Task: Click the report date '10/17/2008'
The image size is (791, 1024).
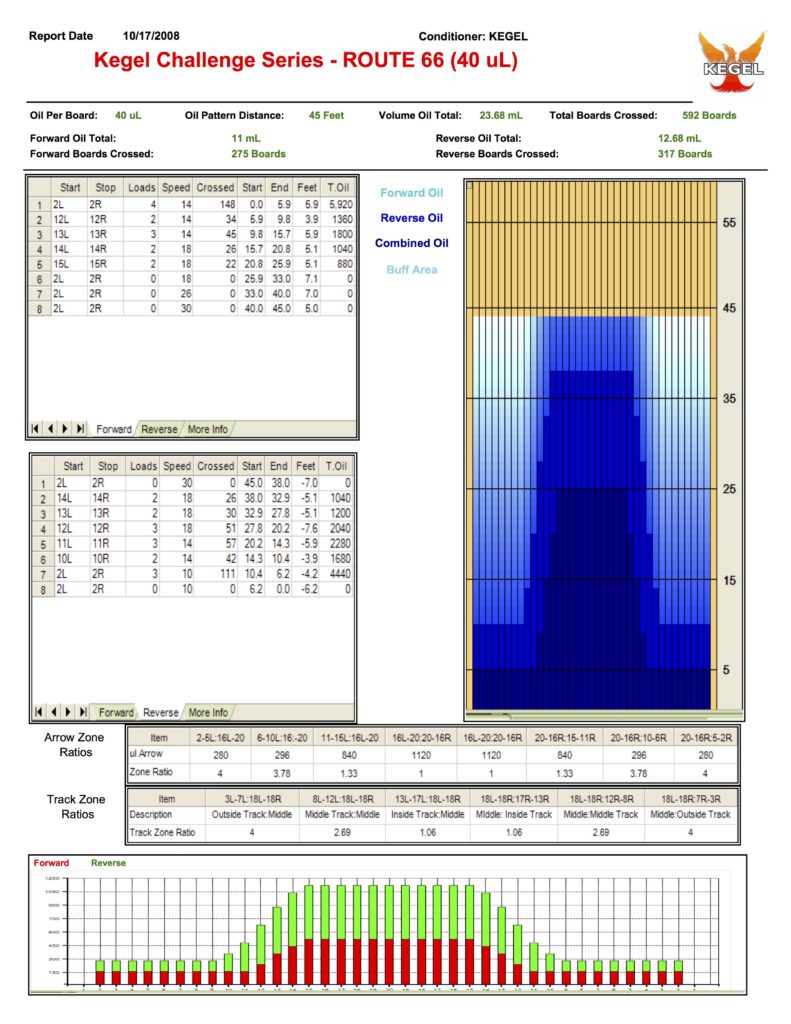Action: 151,36
